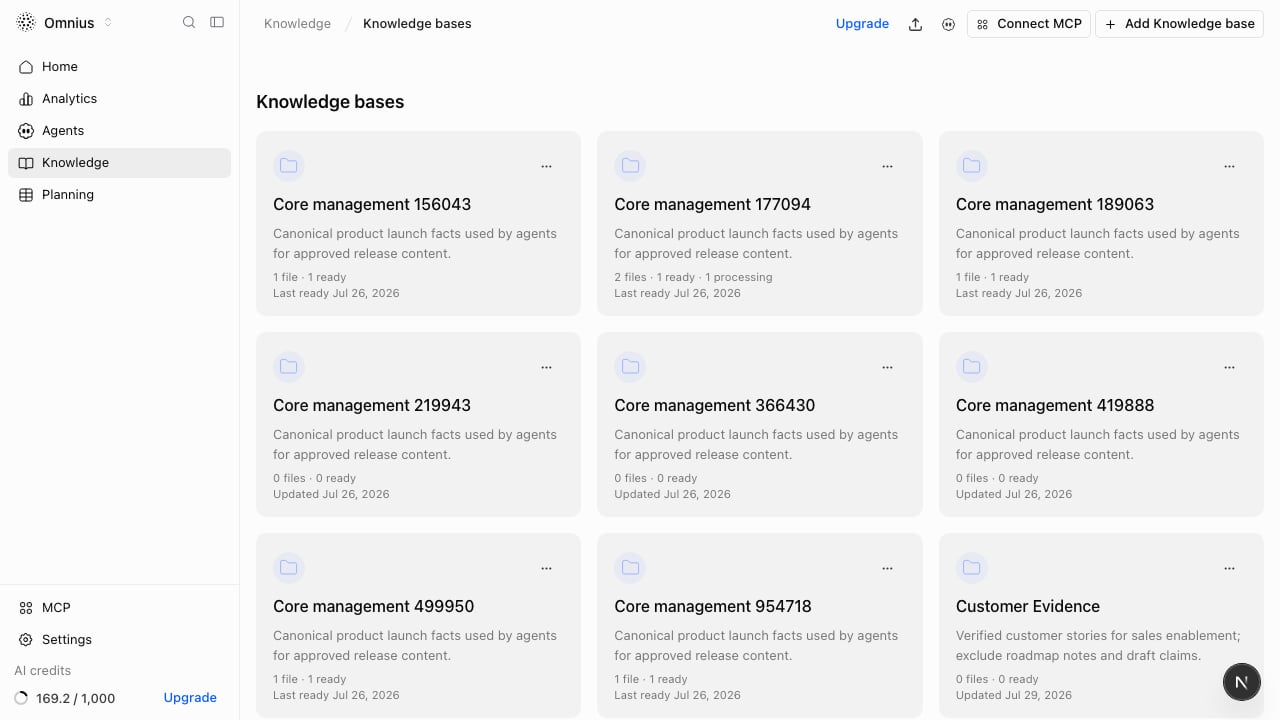The image size is (1280, 720).
Task: Click the Knowledge bases breadcrumb
Action: pos(417,23)
